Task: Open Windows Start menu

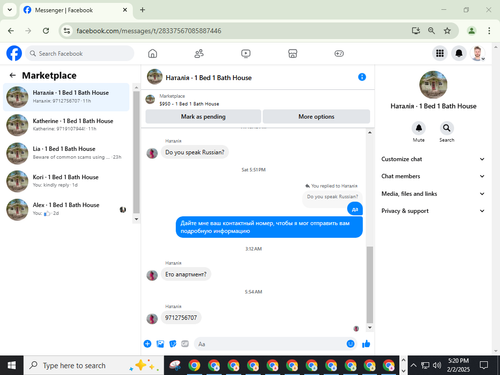Action: coord(11,365)
